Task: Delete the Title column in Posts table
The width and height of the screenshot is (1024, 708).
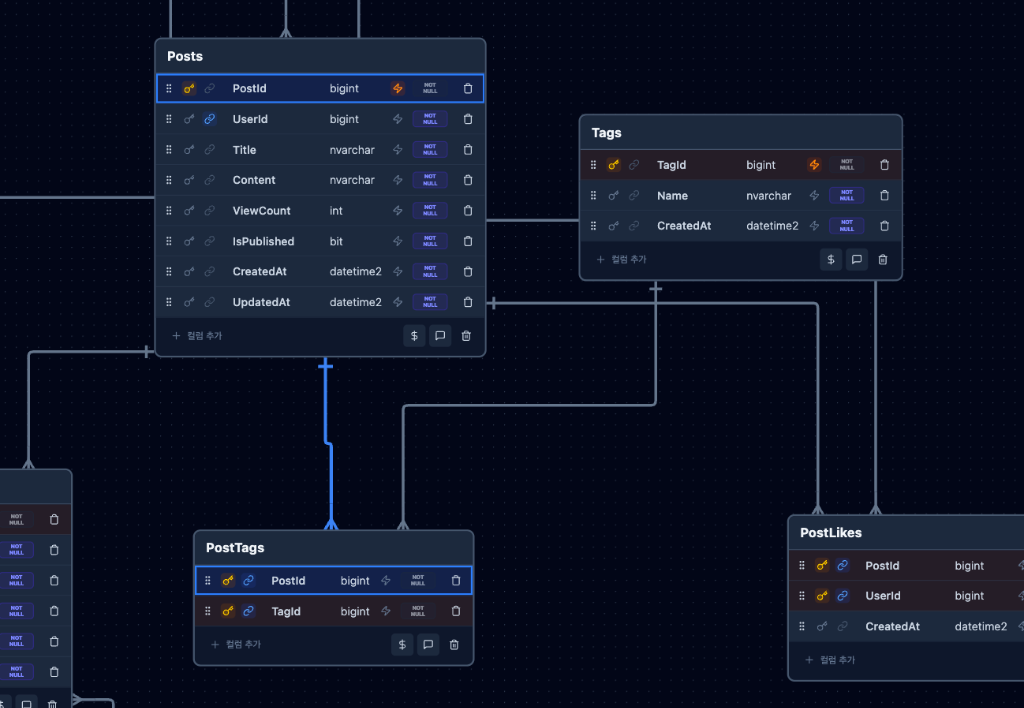Action: (x=467, y=150)
